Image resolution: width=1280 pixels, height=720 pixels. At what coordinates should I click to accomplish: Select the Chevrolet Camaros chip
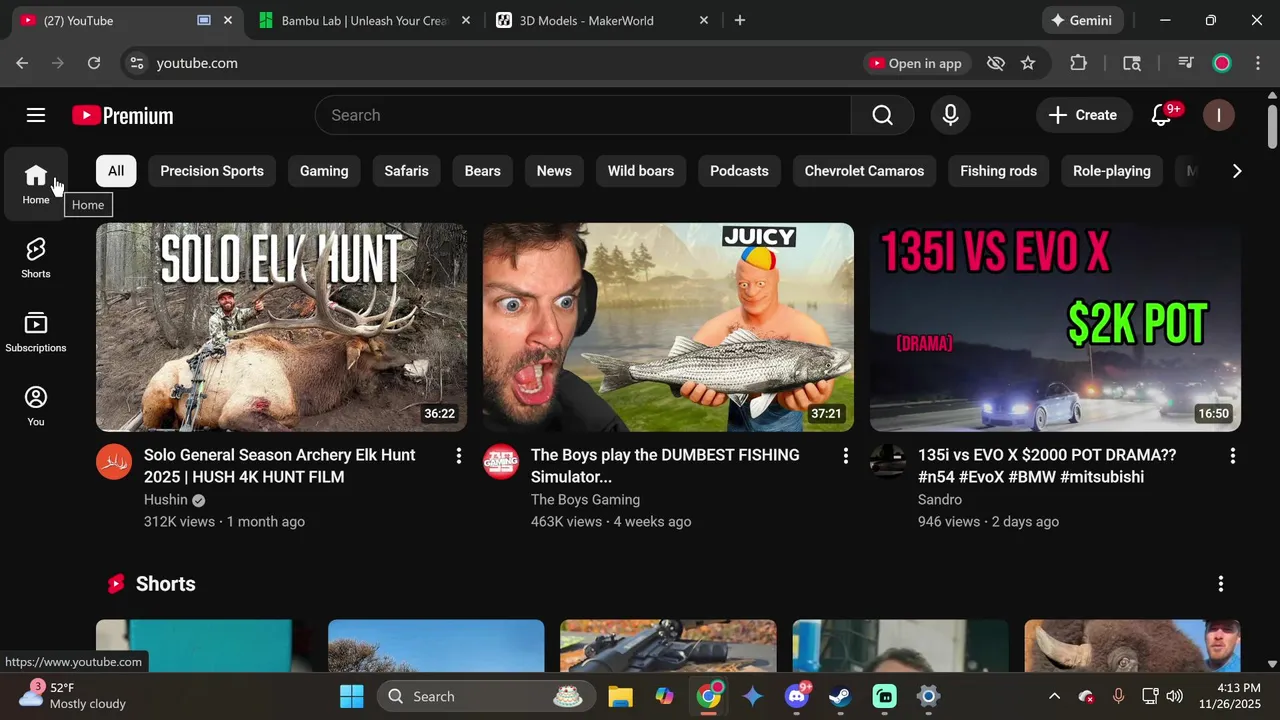click(x=864, y=171)
